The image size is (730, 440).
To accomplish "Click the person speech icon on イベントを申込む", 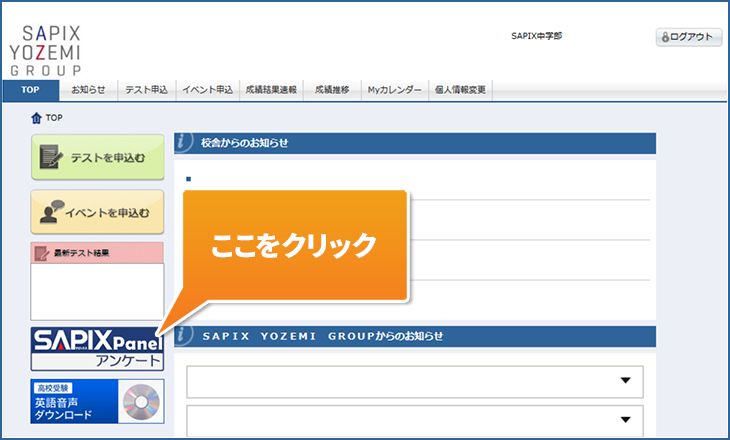I will [x=52, y=212].
